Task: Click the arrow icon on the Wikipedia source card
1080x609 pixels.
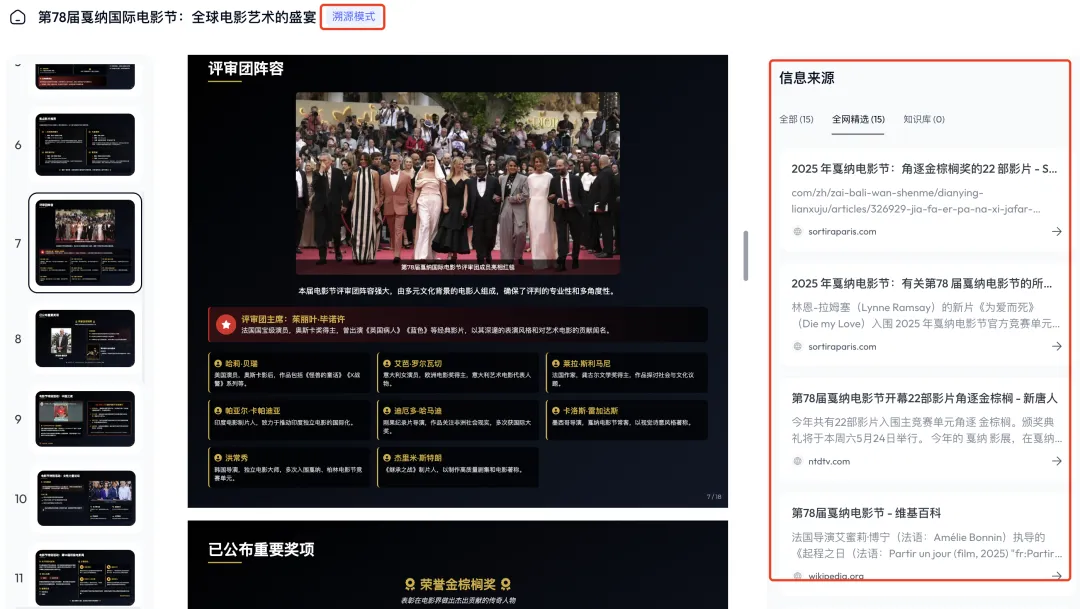Action: [1057, 576]
